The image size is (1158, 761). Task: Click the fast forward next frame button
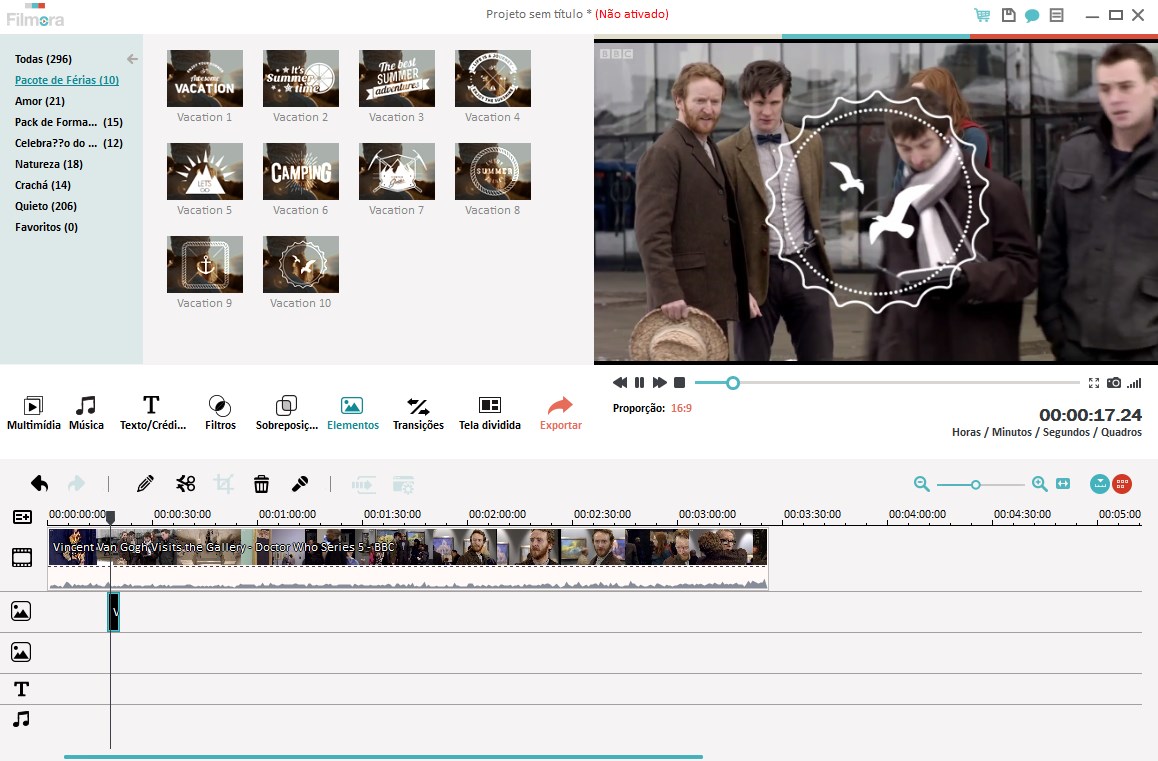[x=659, y=383]
